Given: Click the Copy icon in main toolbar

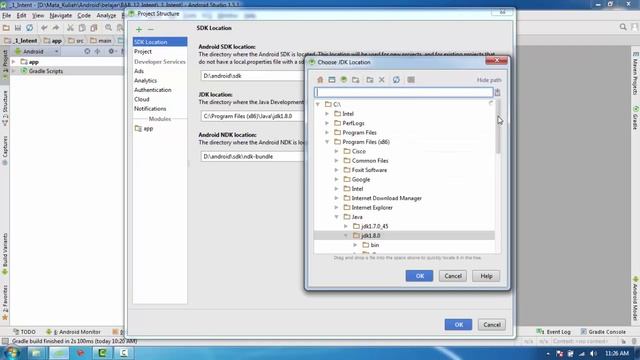Looking at the screenshot, I should coord(82,28).
